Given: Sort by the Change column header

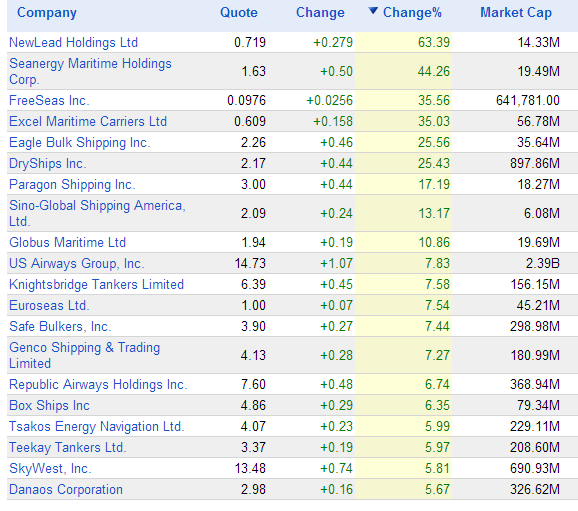Looking at the screenshot, I should point(320,13).
